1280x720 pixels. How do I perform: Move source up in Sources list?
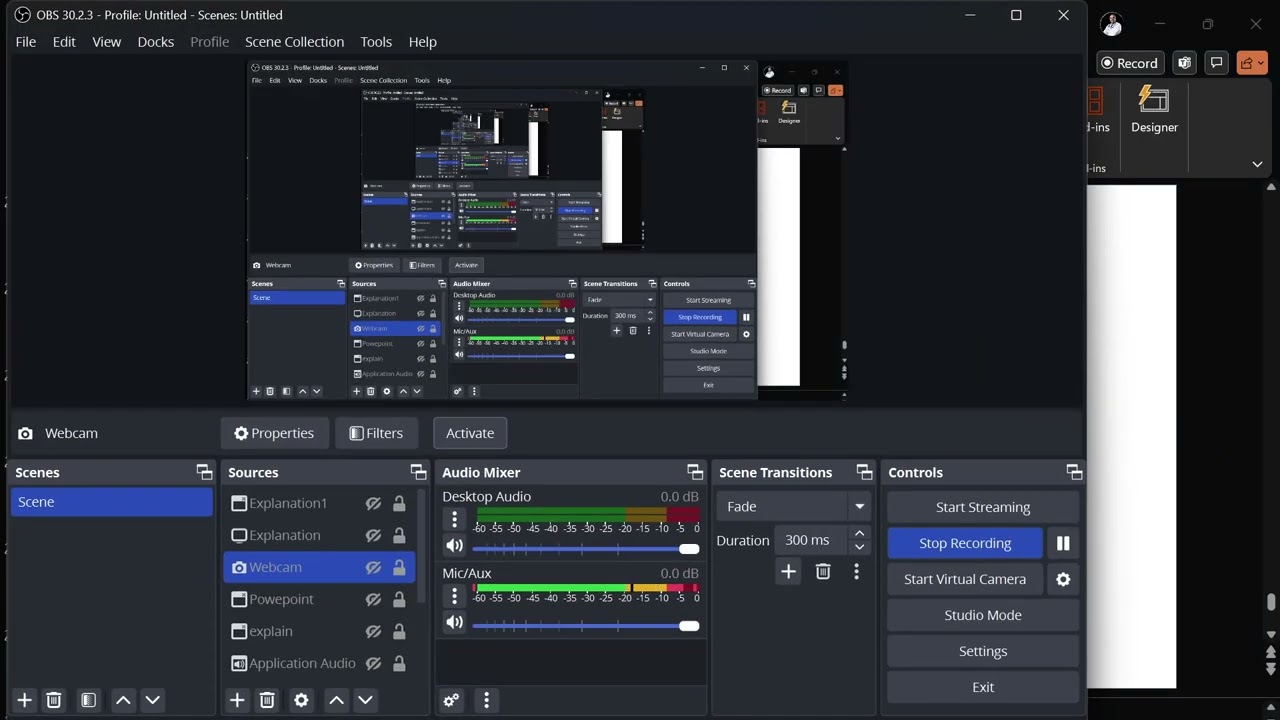coord(336,700)
